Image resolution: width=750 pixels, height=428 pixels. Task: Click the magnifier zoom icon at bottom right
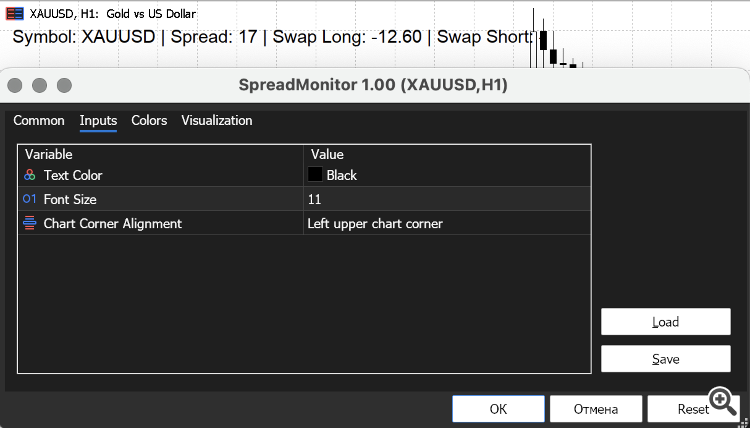723,402
